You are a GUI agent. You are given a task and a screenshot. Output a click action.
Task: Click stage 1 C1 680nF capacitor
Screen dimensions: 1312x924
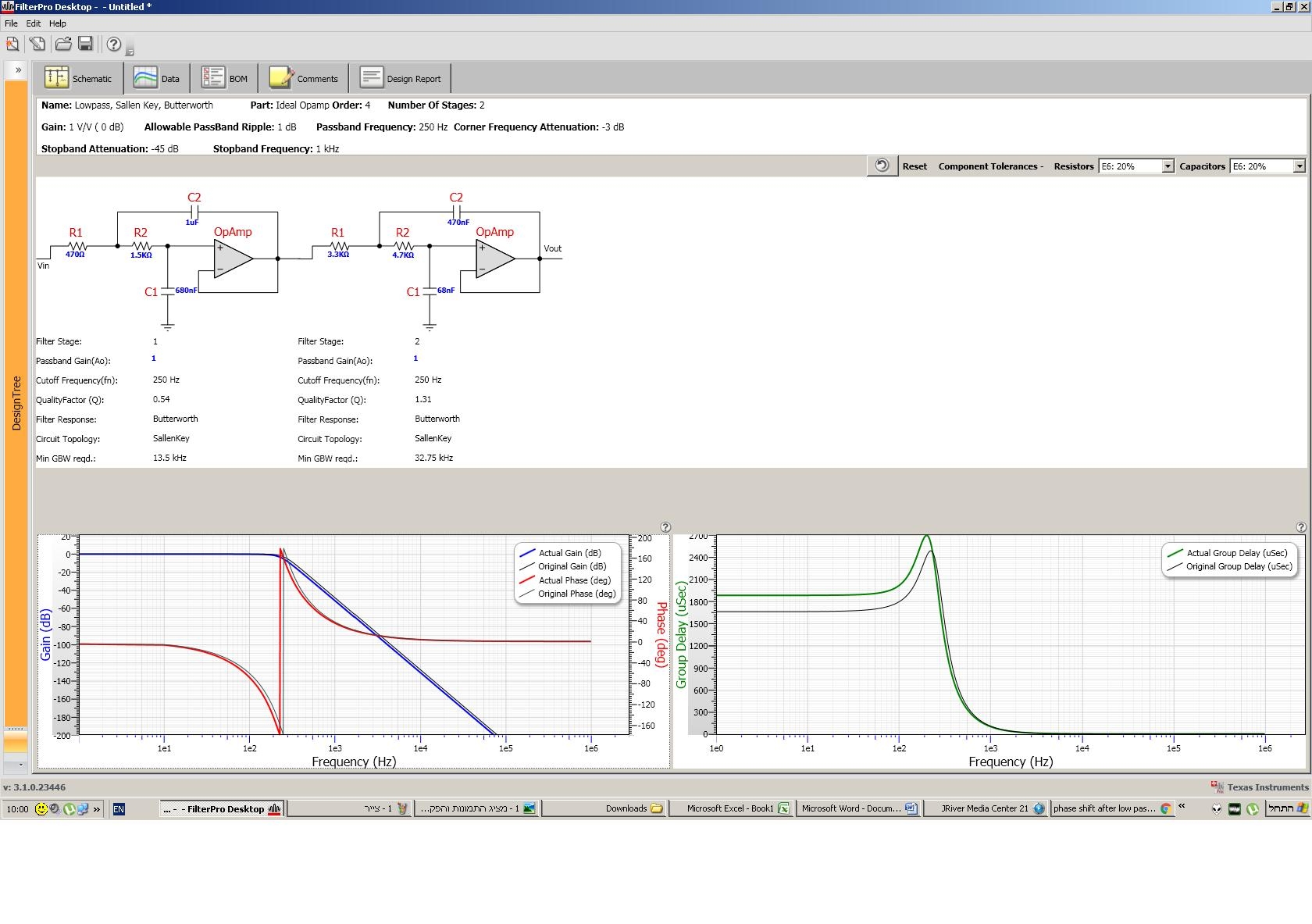(x=168, y=291)
